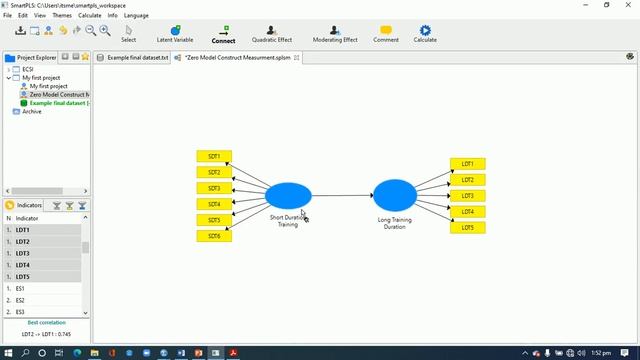Click first Project Explorer header button
Image resolution: width=640 pixels, height=360 pixels.
pyautogui.click(x=65, y=57)
